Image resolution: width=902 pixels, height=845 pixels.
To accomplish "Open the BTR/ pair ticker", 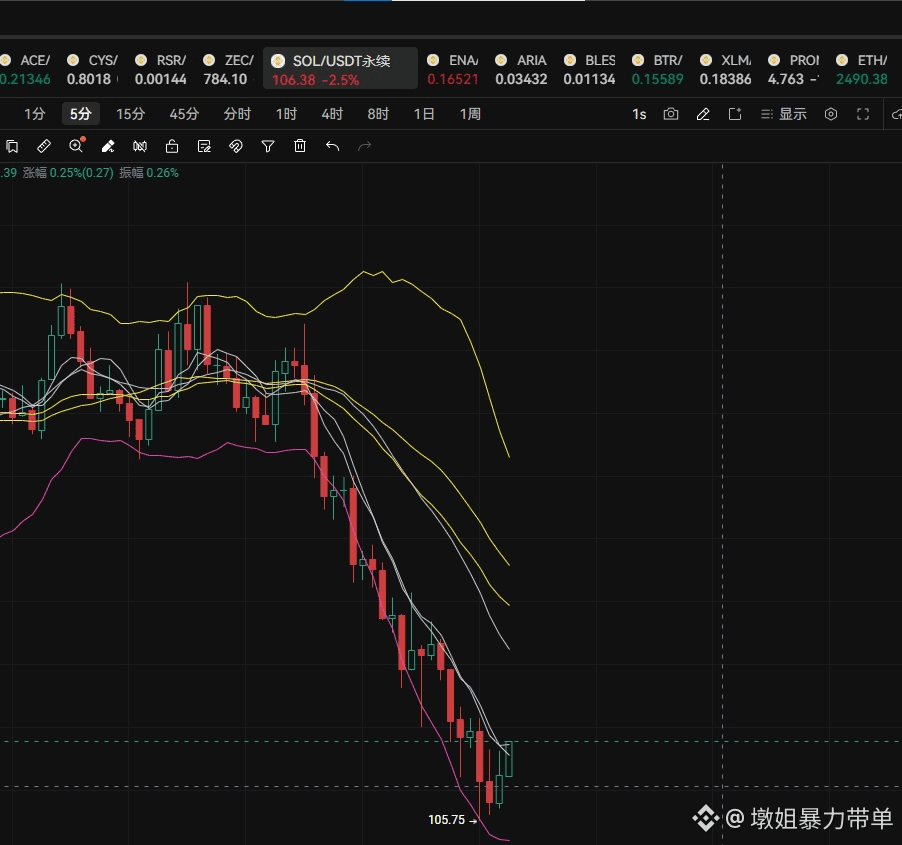I will pyautogui.click(x=658, y=69).
